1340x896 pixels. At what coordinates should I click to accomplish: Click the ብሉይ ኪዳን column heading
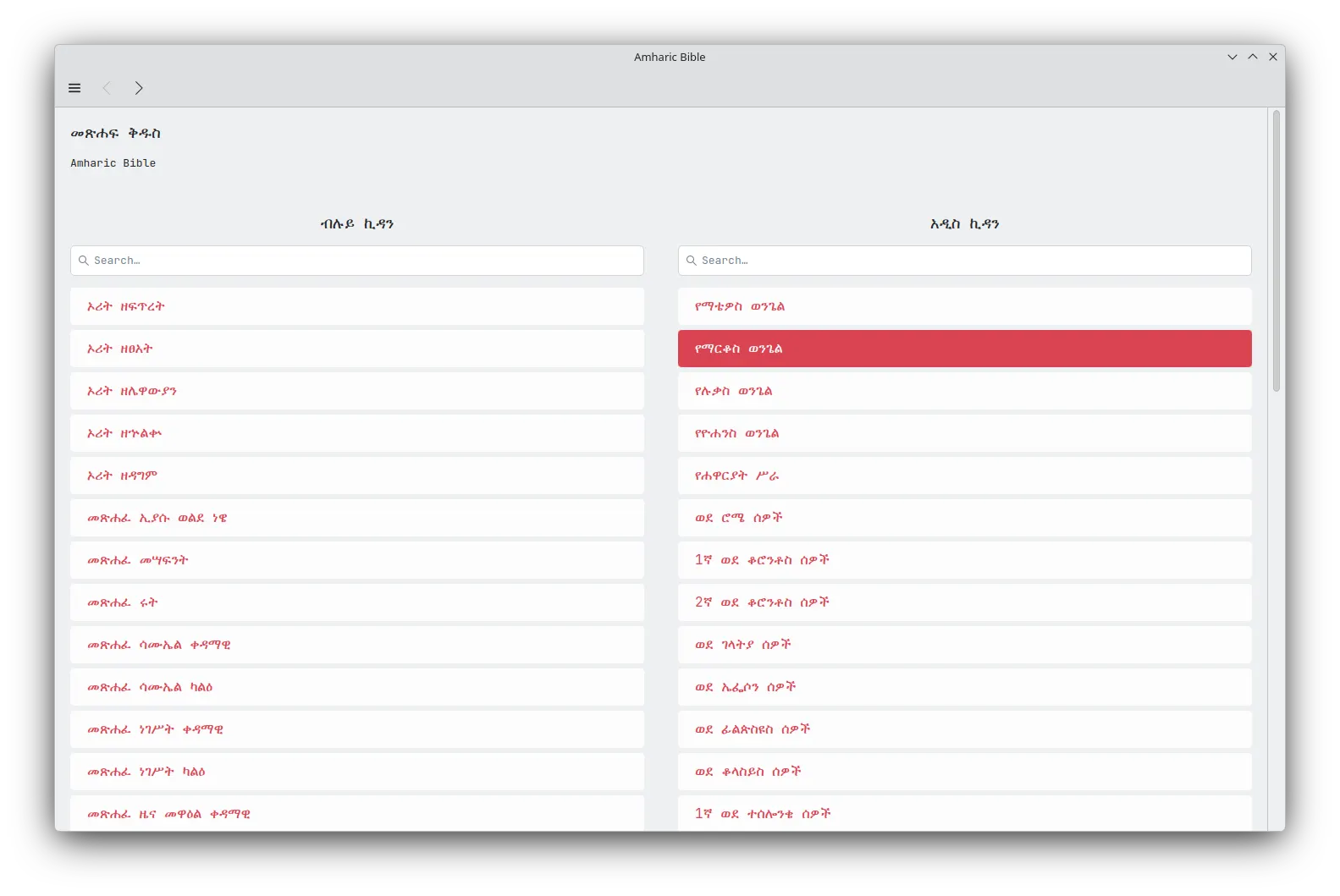[x=357, y=224]
